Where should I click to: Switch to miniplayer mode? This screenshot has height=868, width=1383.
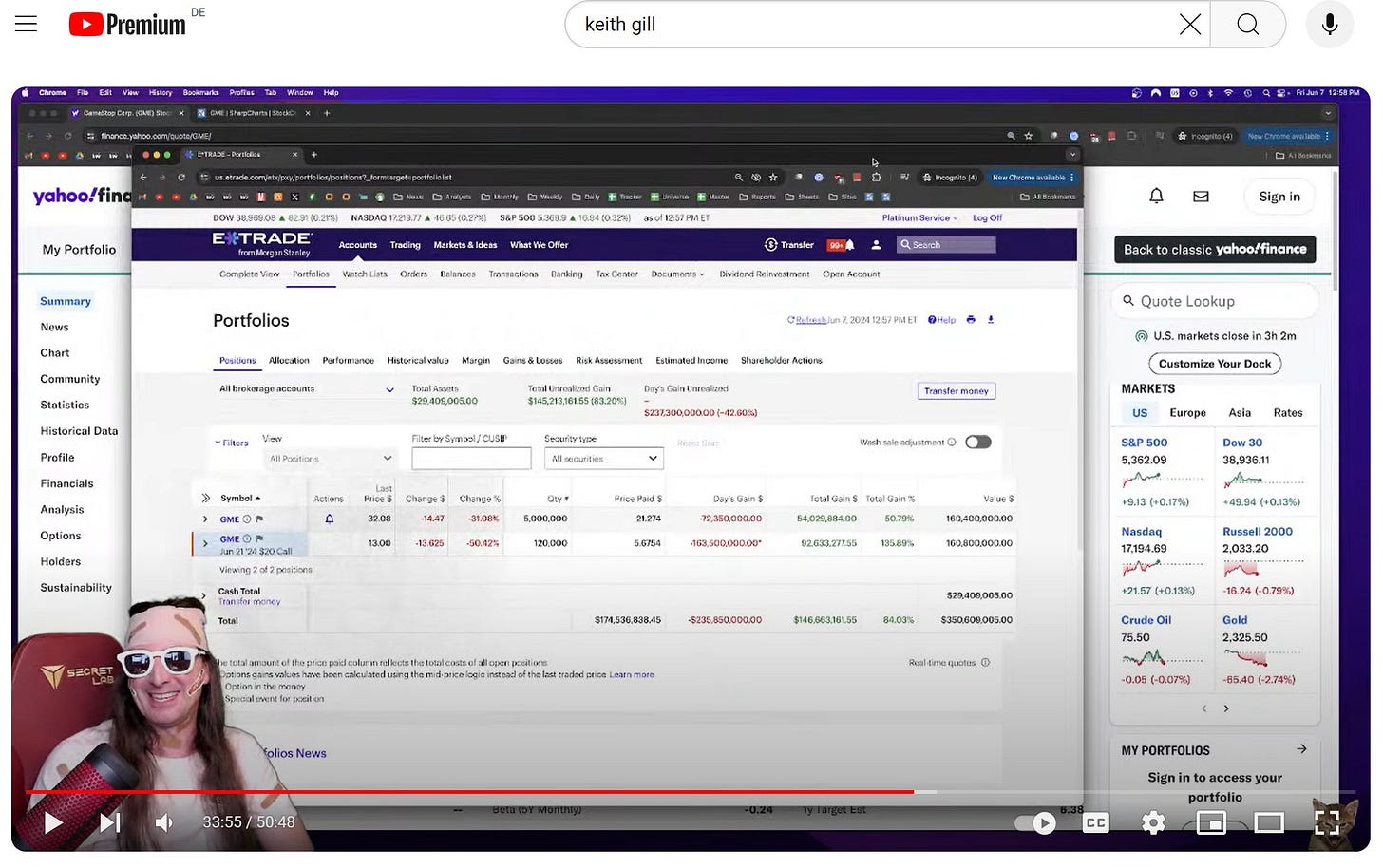tap(1211, 823)
